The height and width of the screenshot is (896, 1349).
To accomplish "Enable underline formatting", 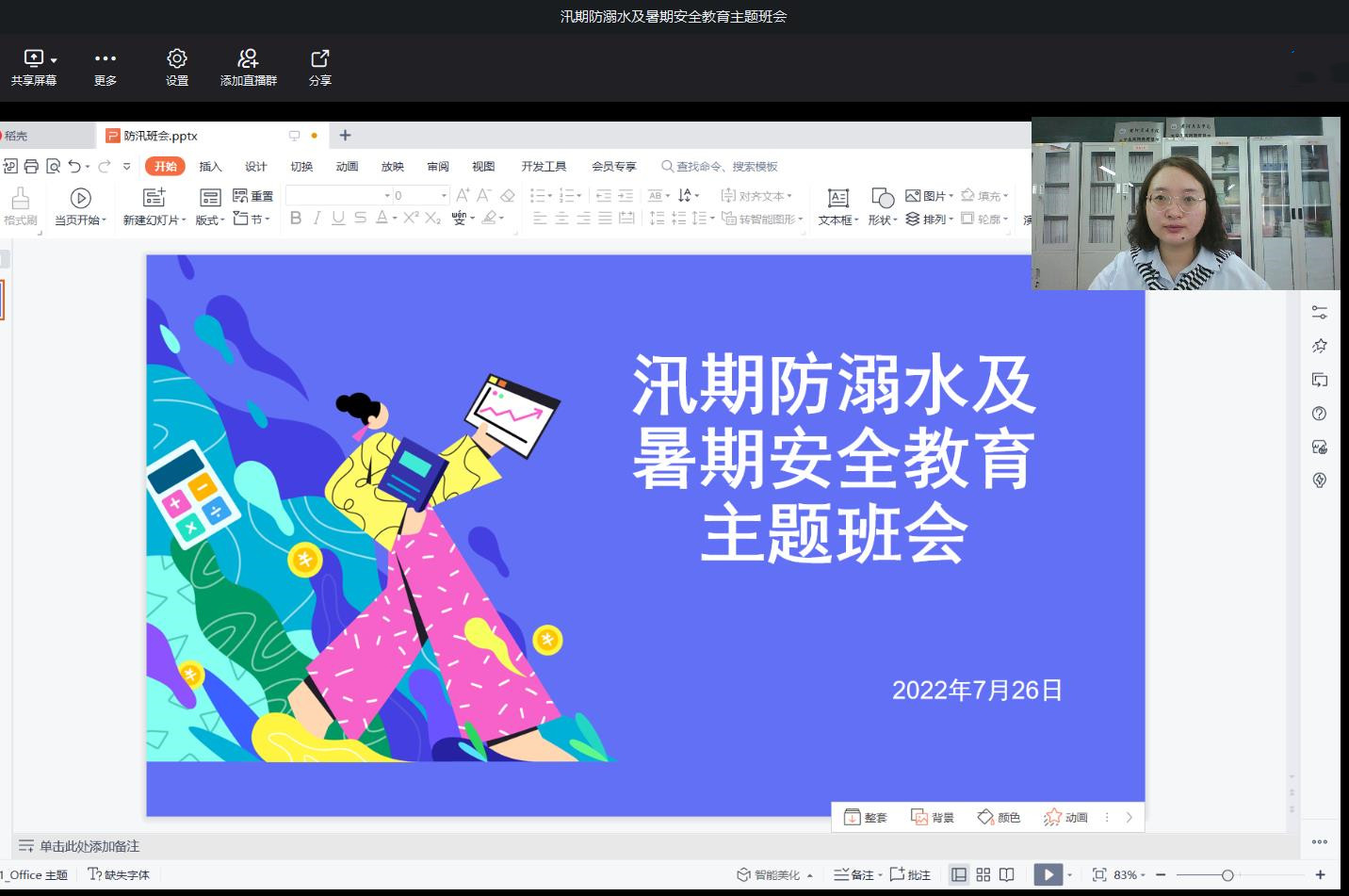I will pos(337,218).
